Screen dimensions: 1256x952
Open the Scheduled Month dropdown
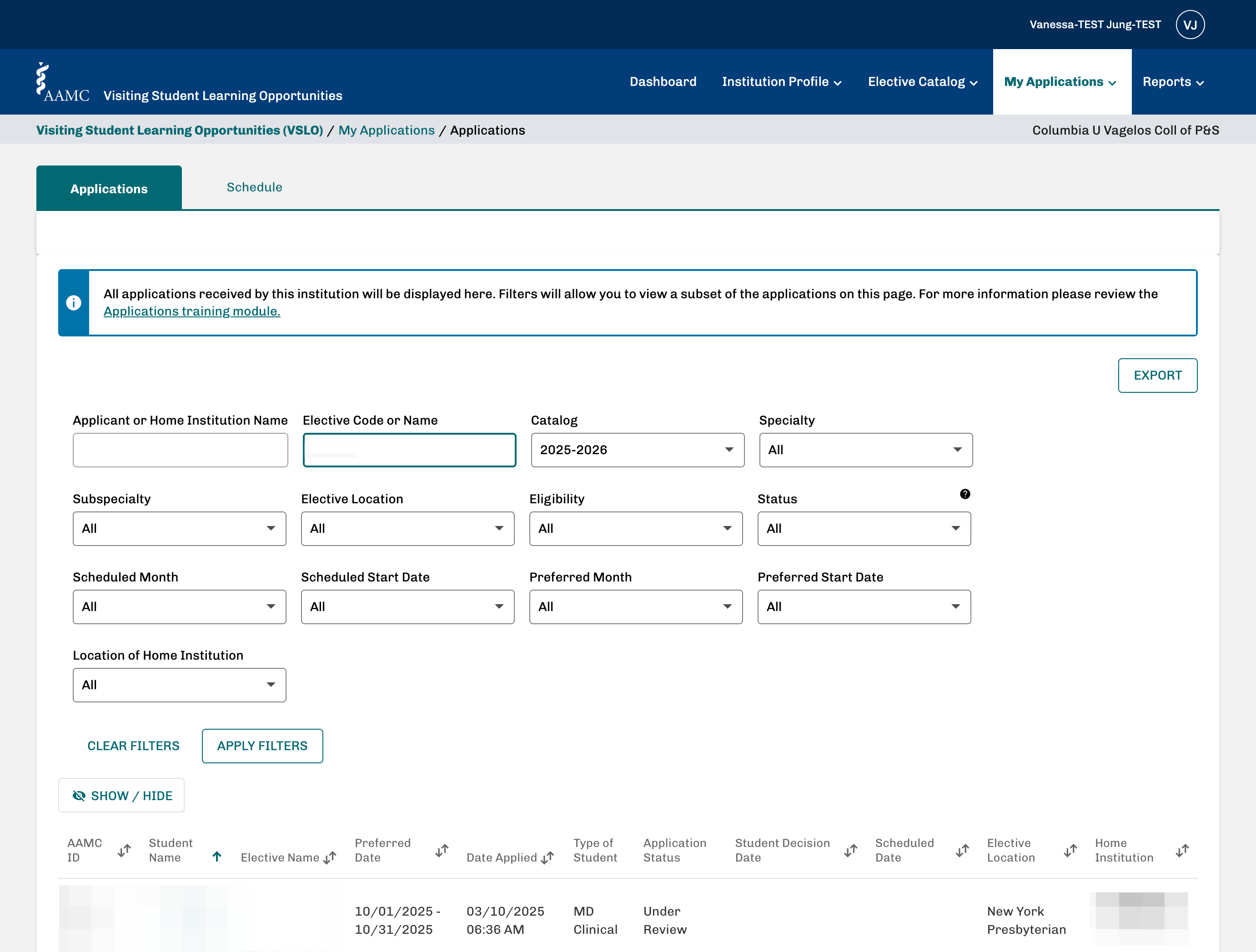coord(180,607)
